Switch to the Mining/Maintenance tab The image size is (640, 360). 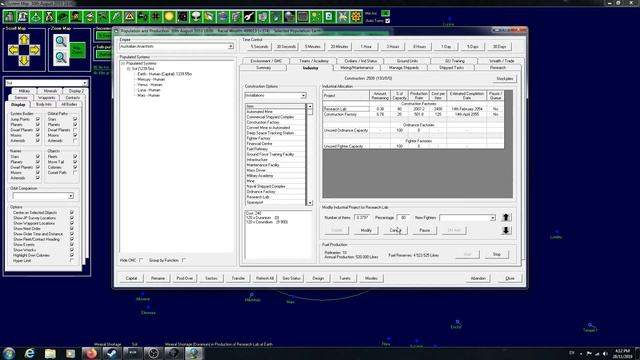pyautogui.click(x=357, y=68)
